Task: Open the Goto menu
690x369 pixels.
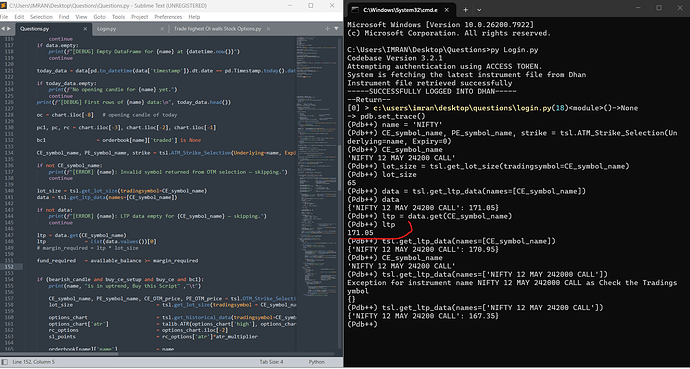Action: click(100, 17)
